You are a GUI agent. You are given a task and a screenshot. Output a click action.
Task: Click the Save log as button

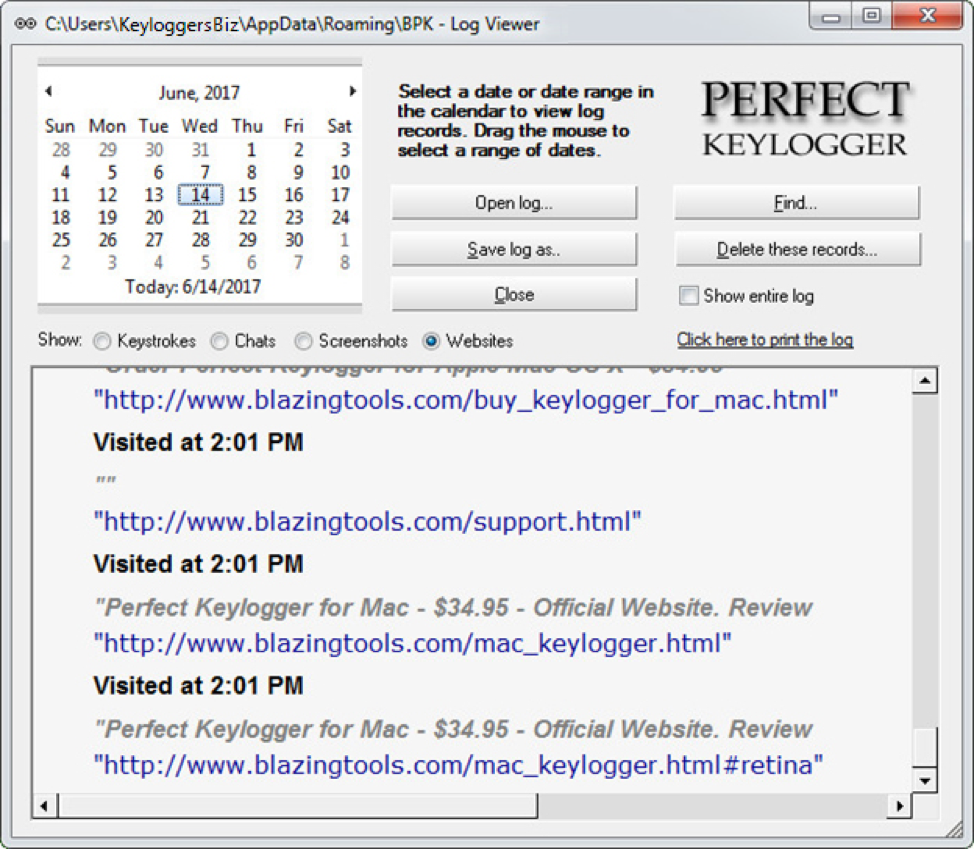coord(513,248)
